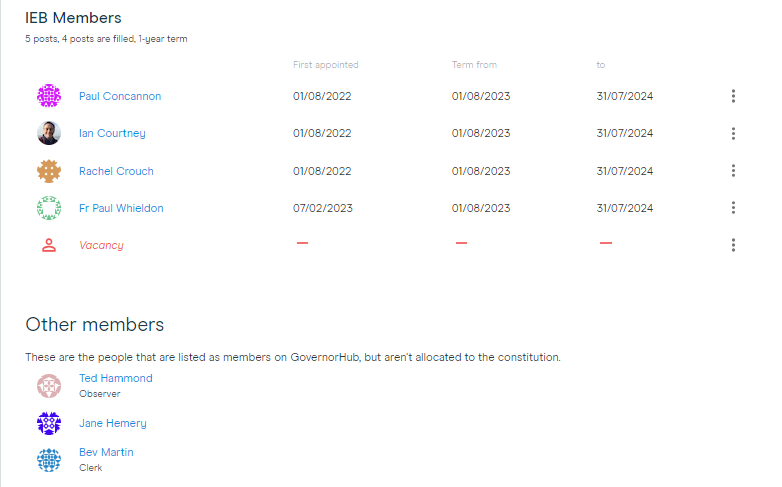Viewport: 782px width, 487px height.
Task: Click Ted Hammond's pink avatar icon
Action: click(x=49, y=386)
